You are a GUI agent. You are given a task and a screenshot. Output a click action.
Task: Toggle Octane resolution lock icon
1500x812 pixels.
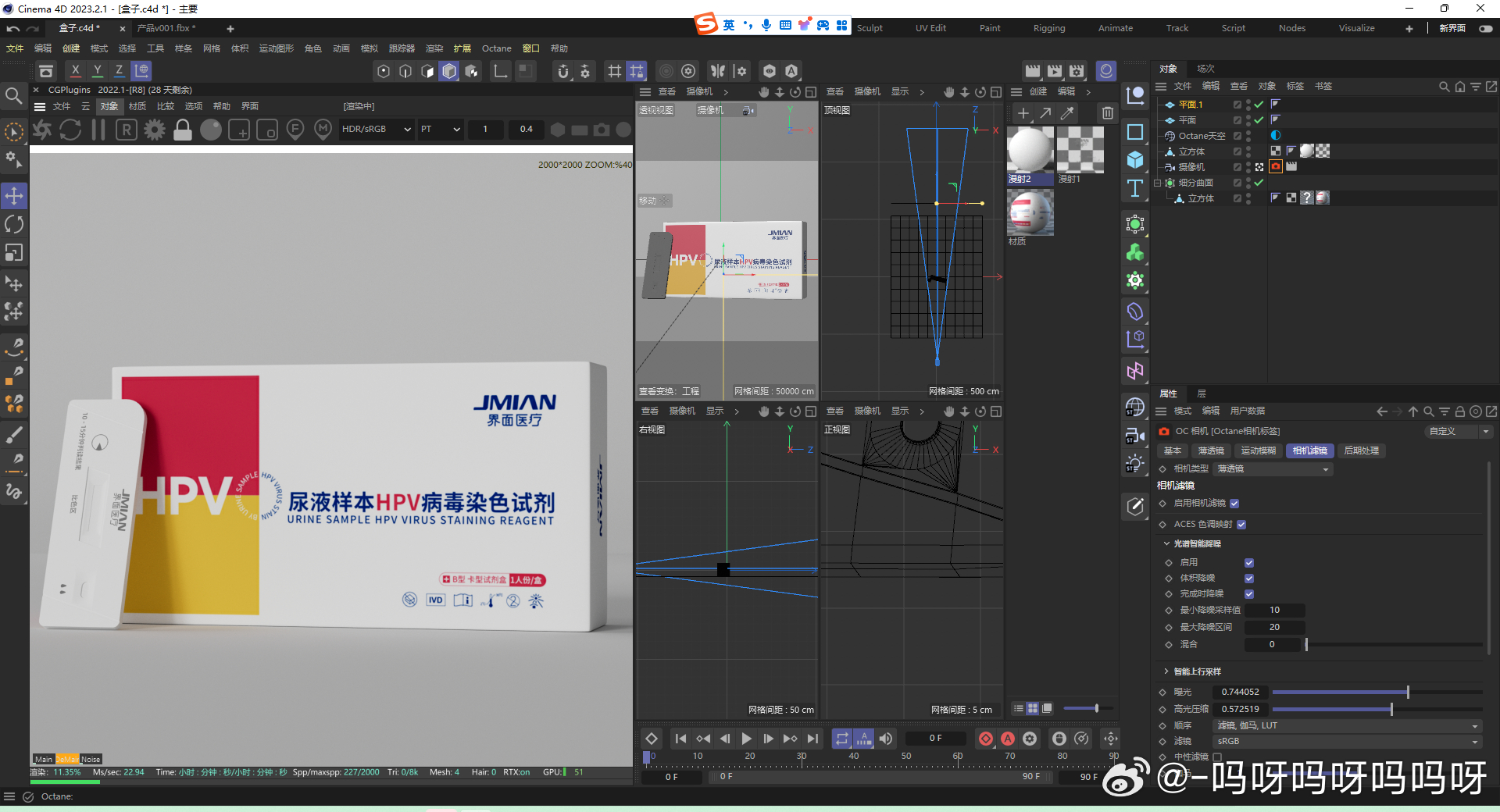tap(183, 130)
